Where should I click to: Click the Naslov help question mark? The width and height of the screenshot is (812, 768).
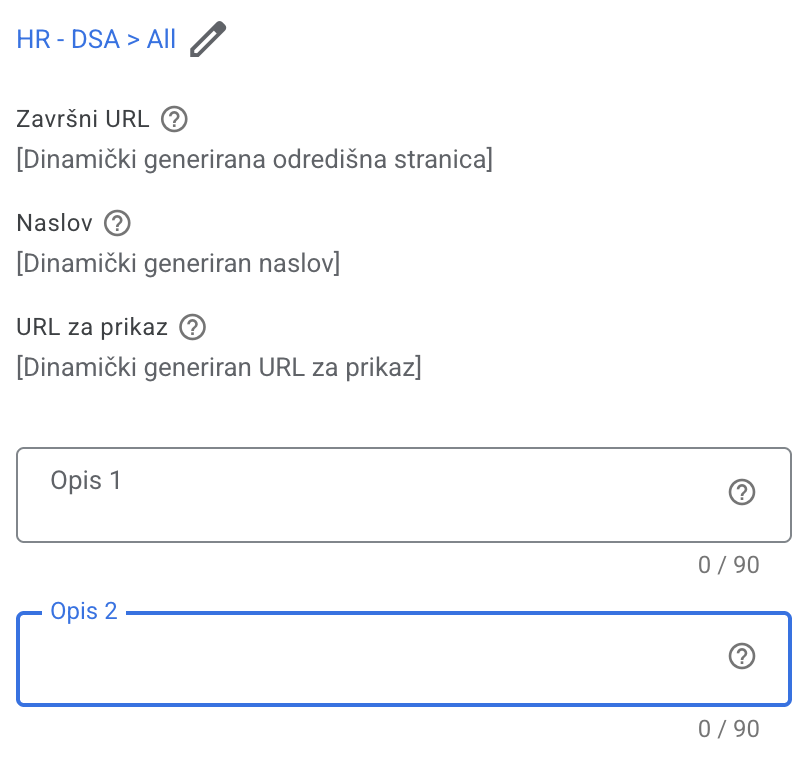coord(118,223)
